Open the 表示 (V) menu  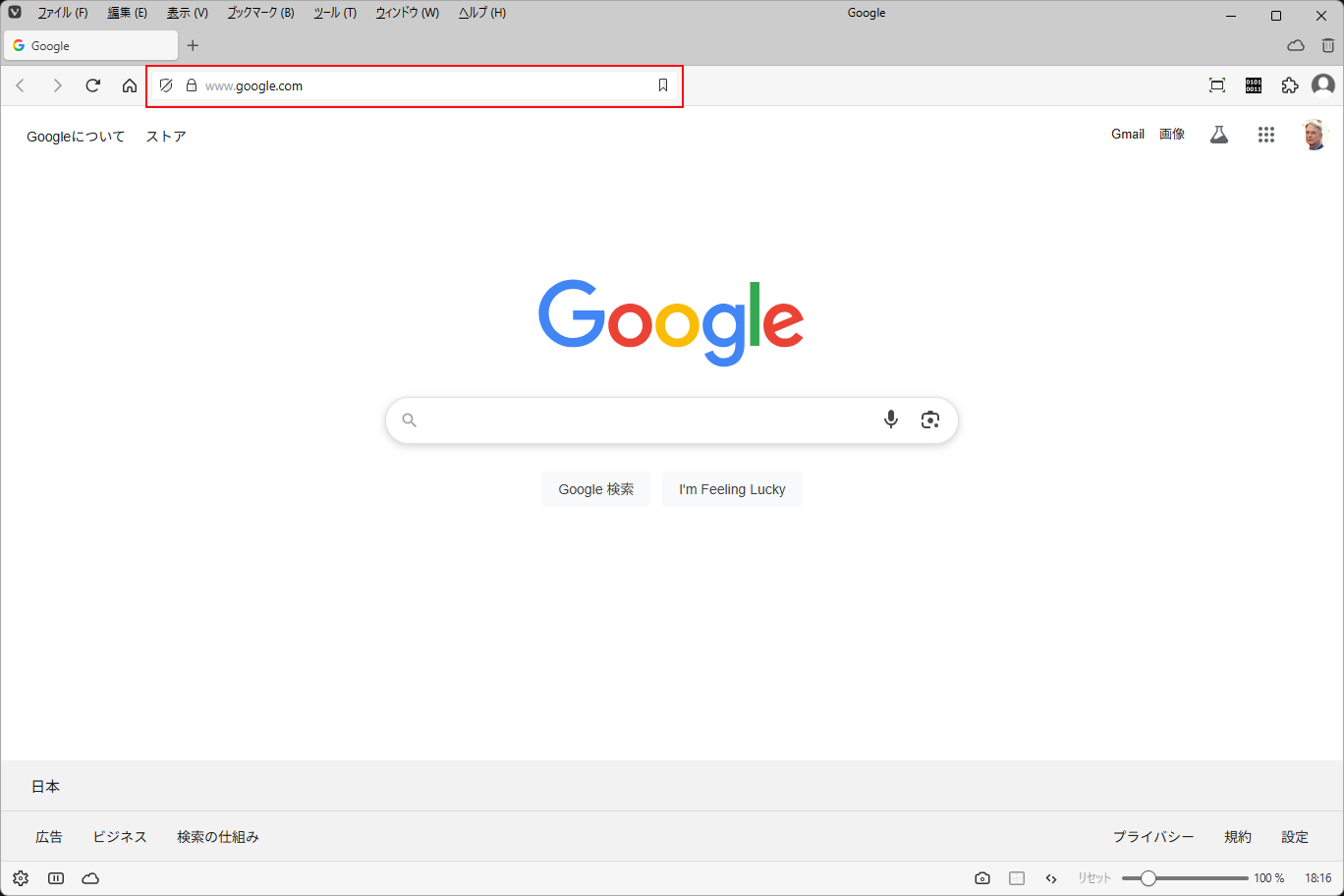pyautogui.click(x=188, y=13)
